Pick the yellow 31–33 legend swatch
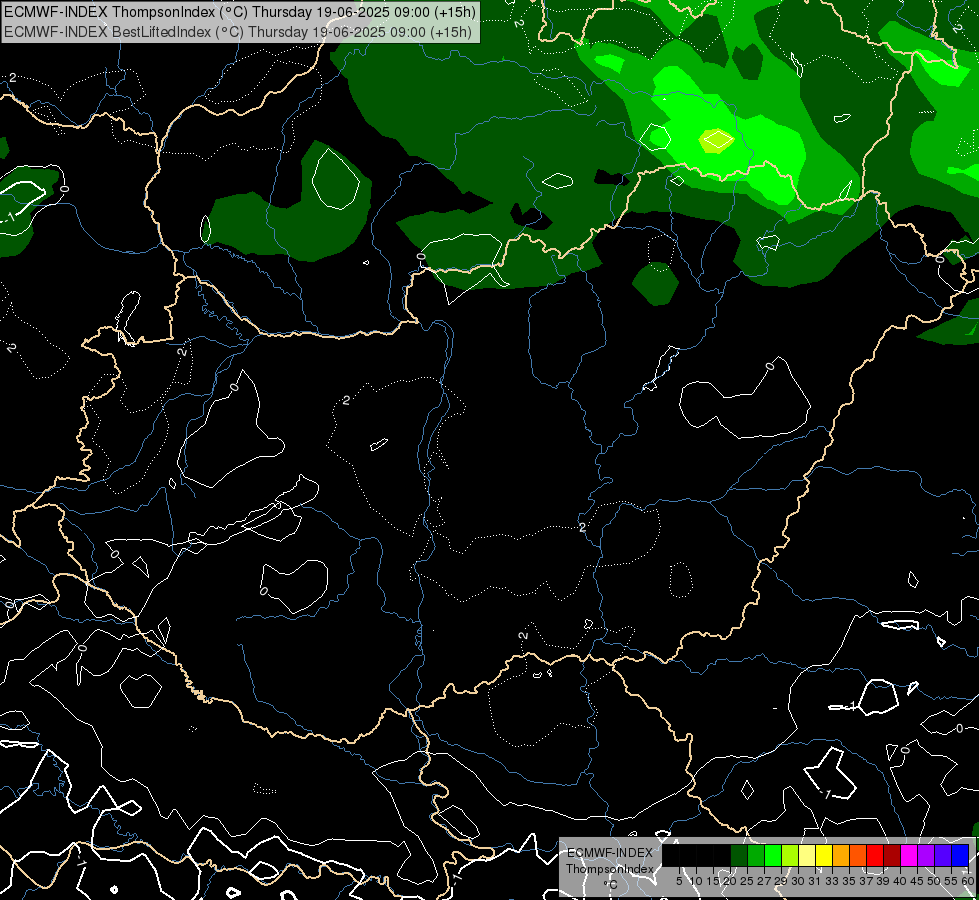 (824, 855)
